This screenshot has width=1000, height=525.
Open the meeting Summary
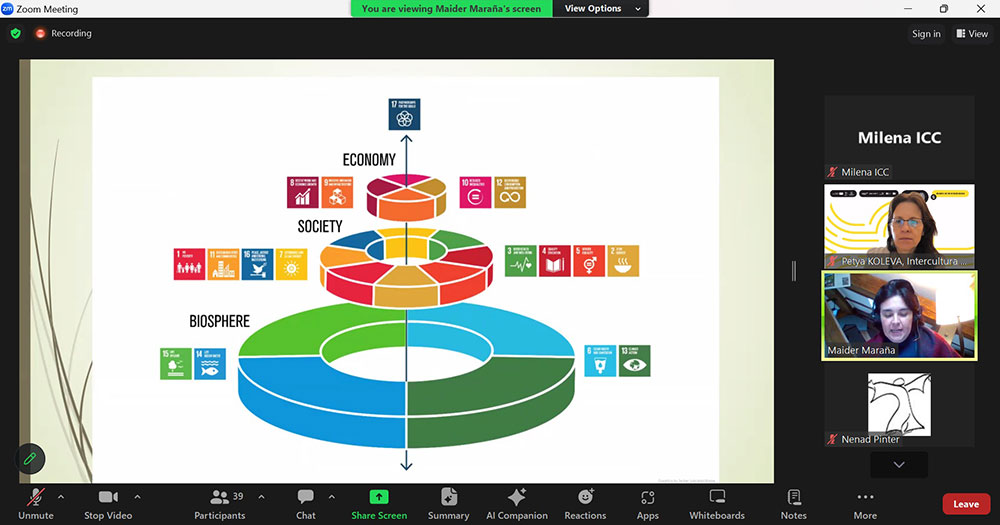pyautogui.click(x=448, y=498)
